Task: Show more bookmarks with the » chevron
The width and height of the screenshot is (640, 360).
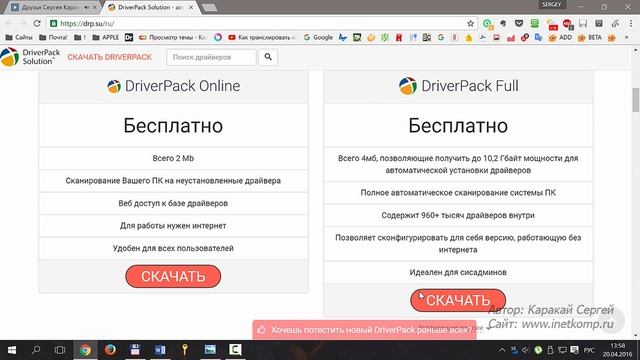Action: tap(627, 38)
